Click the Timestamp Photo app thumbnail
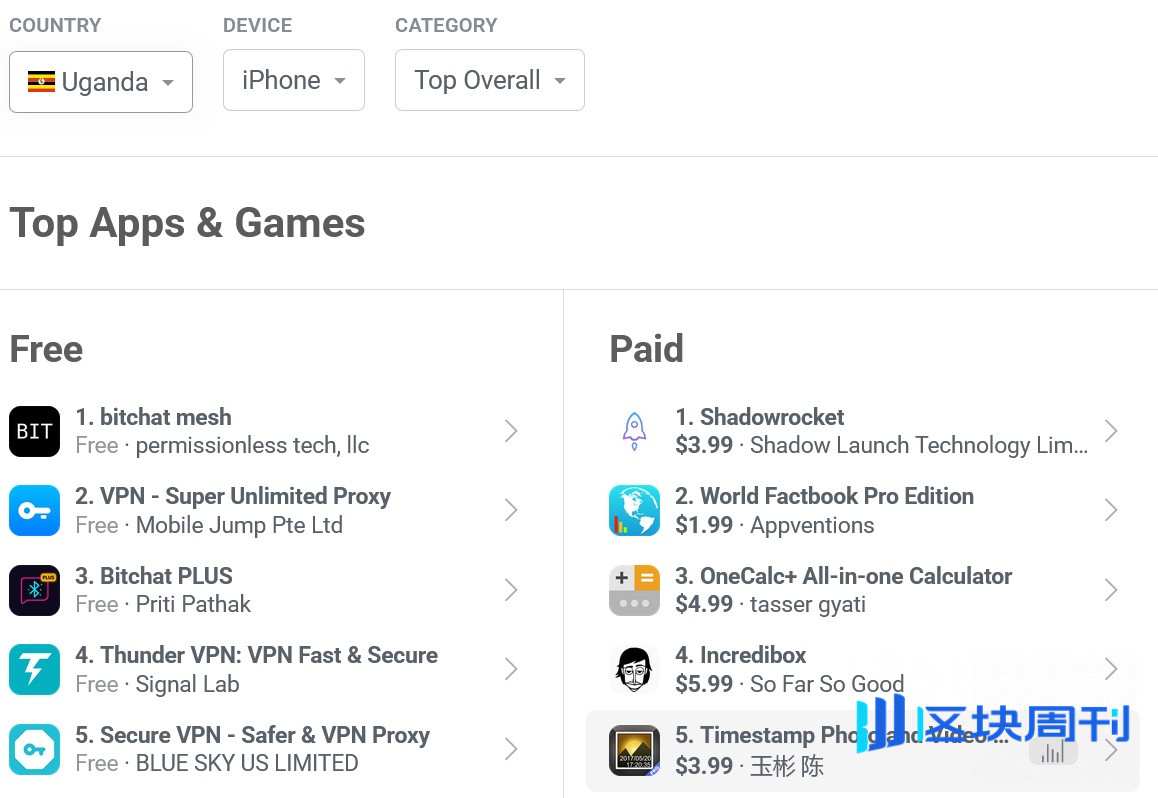1158x798 pixels. pos(634,750)
